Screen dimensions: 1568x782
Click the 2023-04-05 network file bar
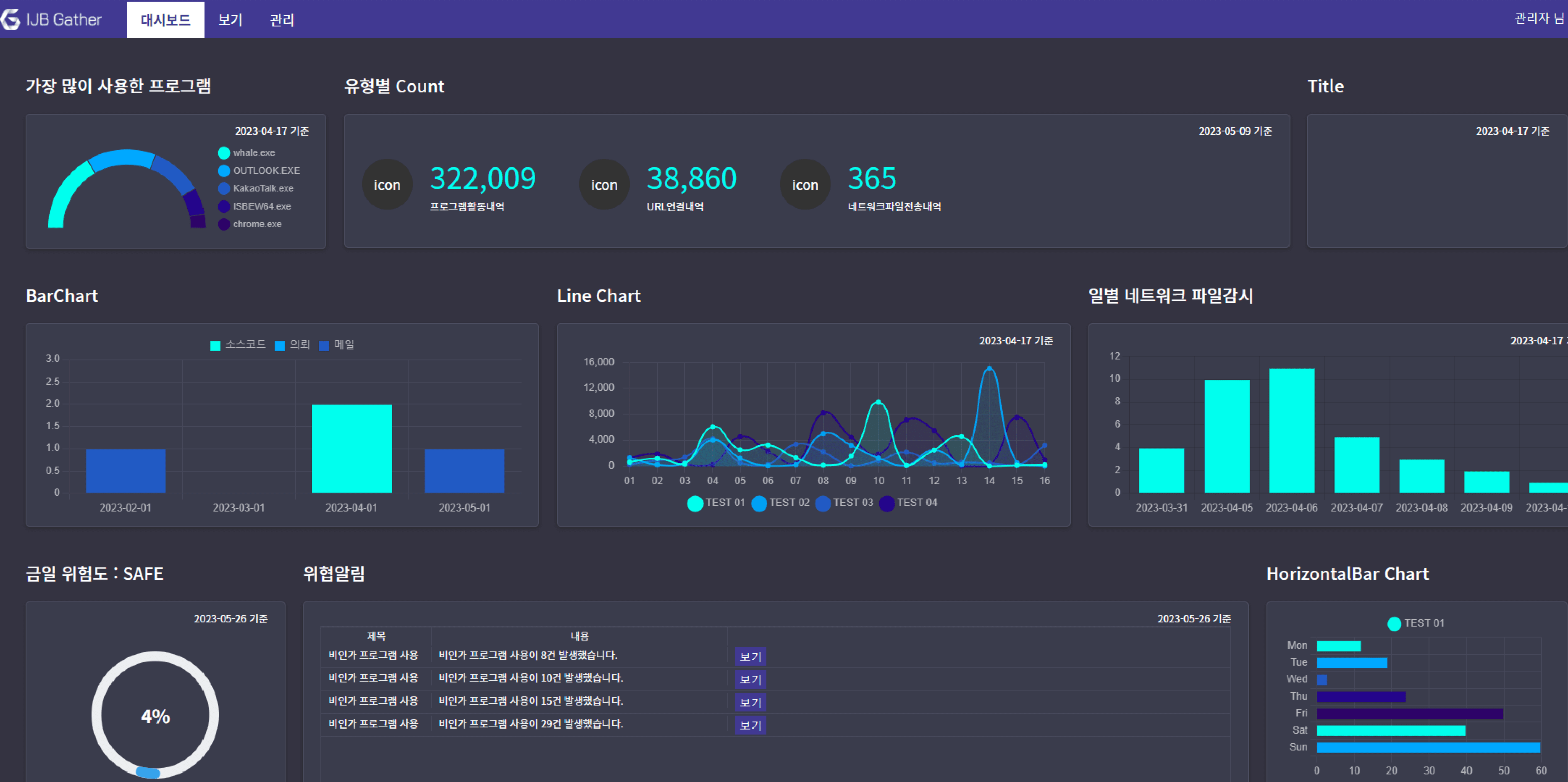1227,436
